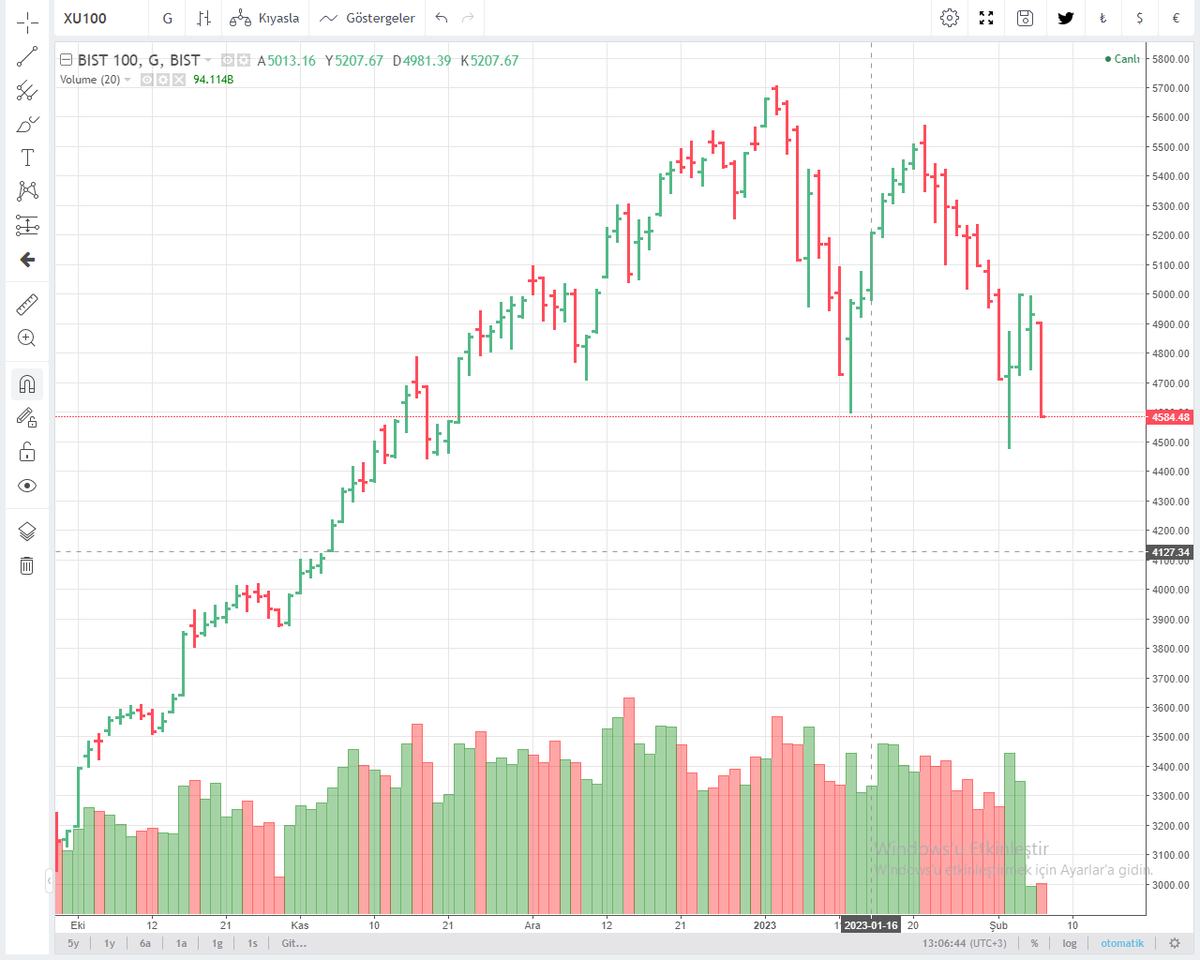Toggle BIST 100 series visibility eye
Image resolution: width=1200 pixels, height=960 pixels.
(x=228, y=60)
